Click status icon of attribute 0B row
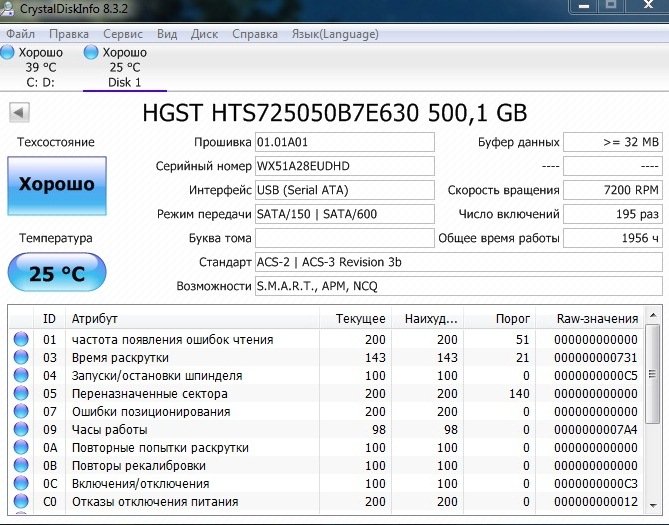Image resolution: width=669 pixels, height=525 pixels. (x=21, y=465)
